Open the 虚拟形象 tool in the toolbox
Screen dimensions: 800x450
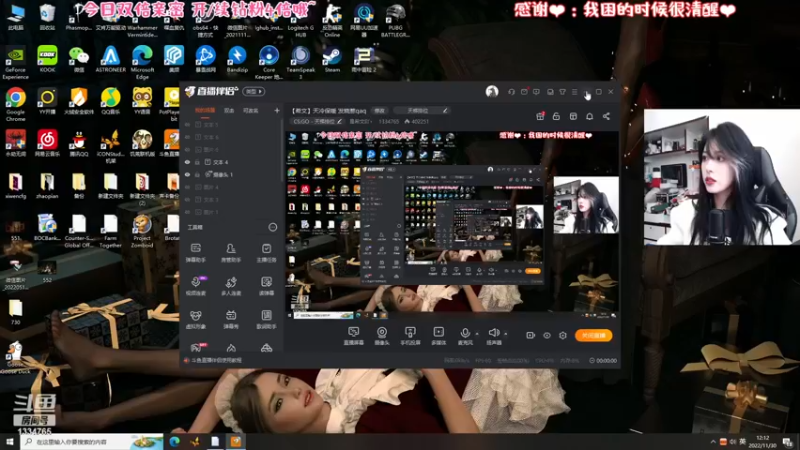tap(195, 319)
